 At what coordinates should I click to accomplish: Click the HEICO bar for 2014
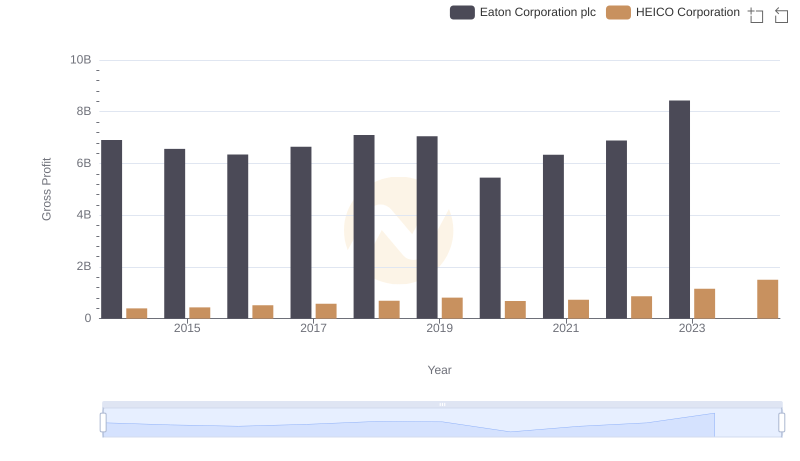(136, 314)
